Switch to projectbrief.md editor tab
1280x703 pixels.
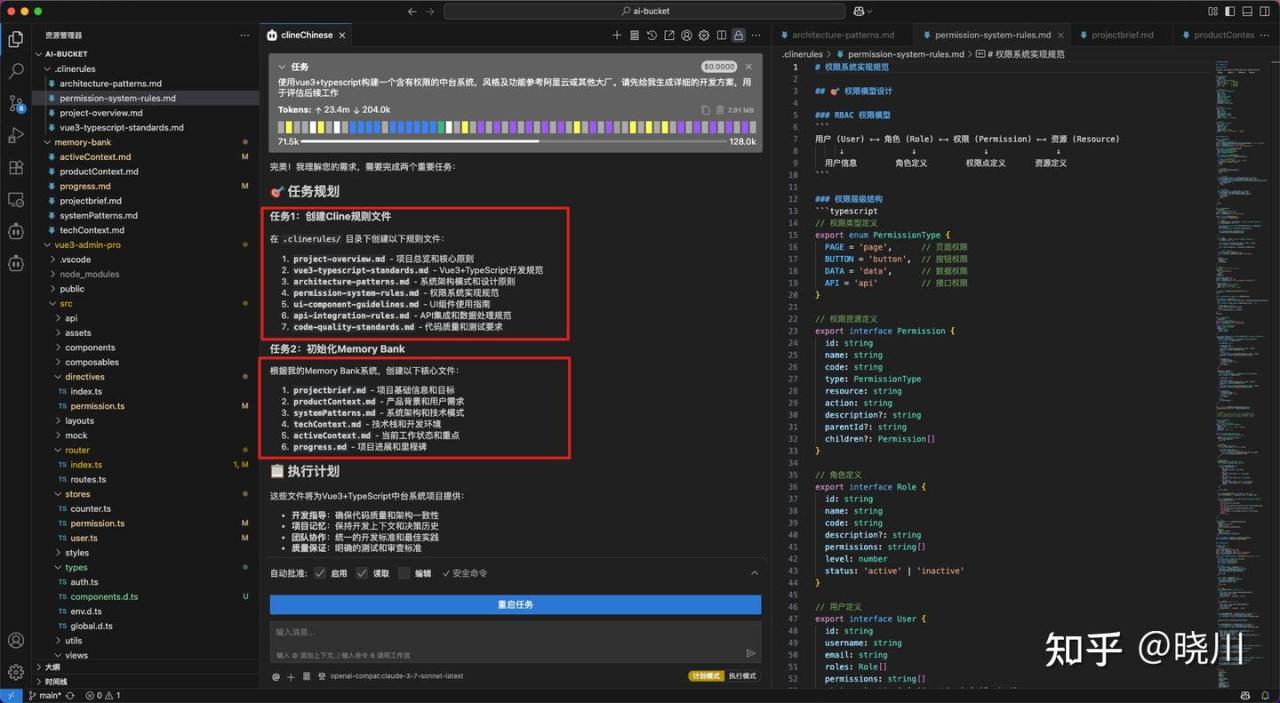pos(1122,35)
